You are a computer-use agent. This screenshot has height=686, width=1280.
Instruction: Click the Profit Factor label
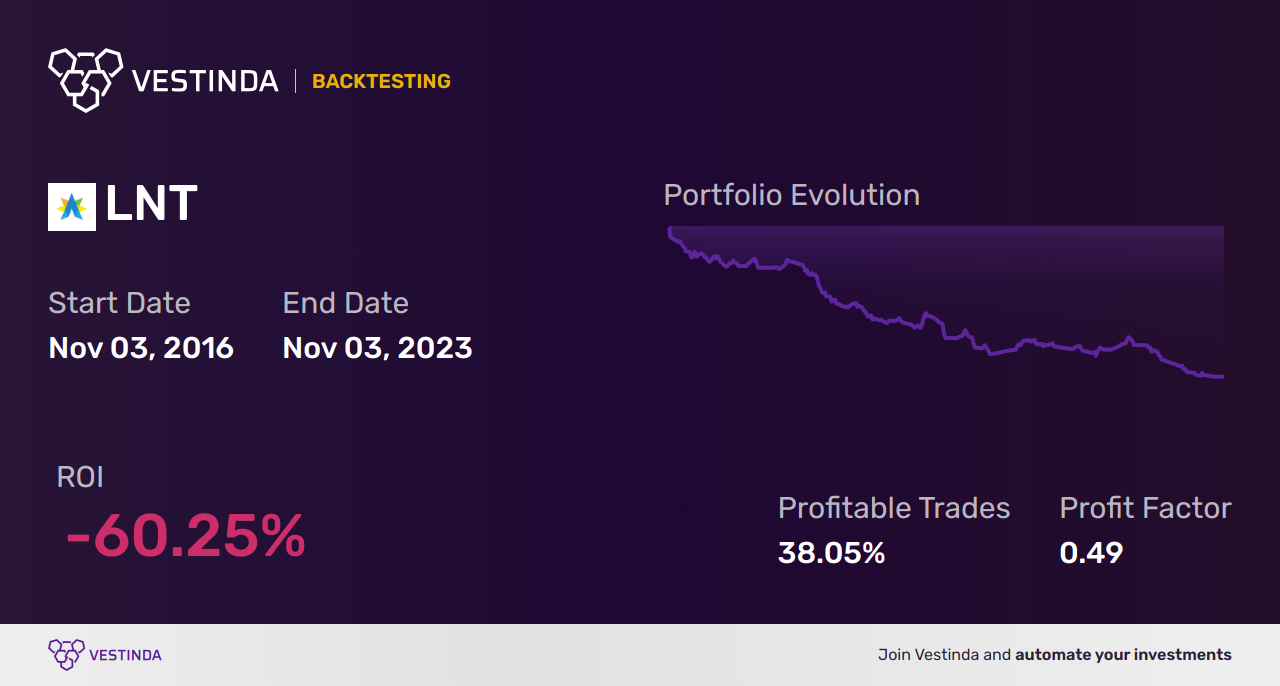point(1145,508)
